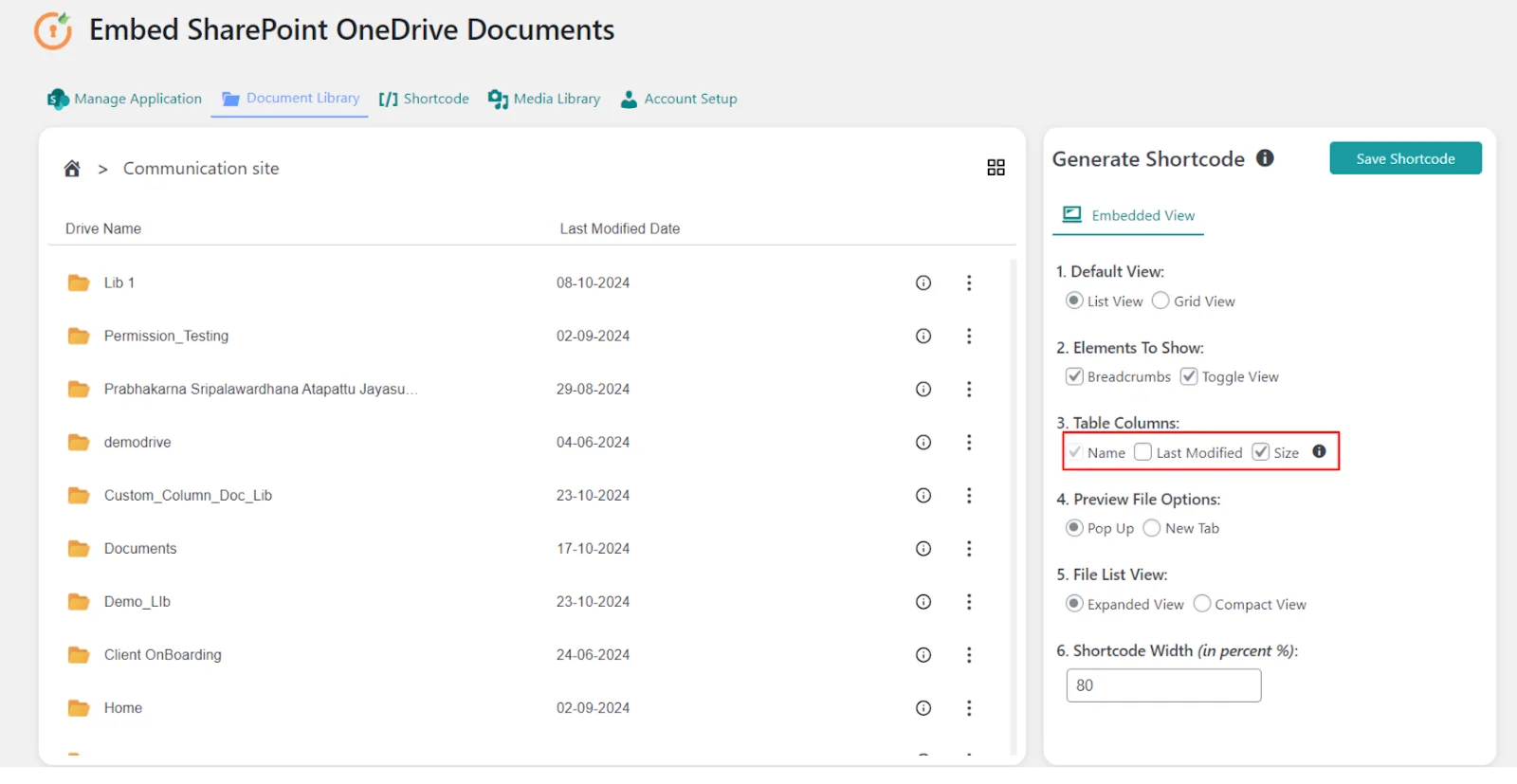The height and width of the screenshot is (784, 1517).
Task: Select List View radio button
Action: 1074,301
